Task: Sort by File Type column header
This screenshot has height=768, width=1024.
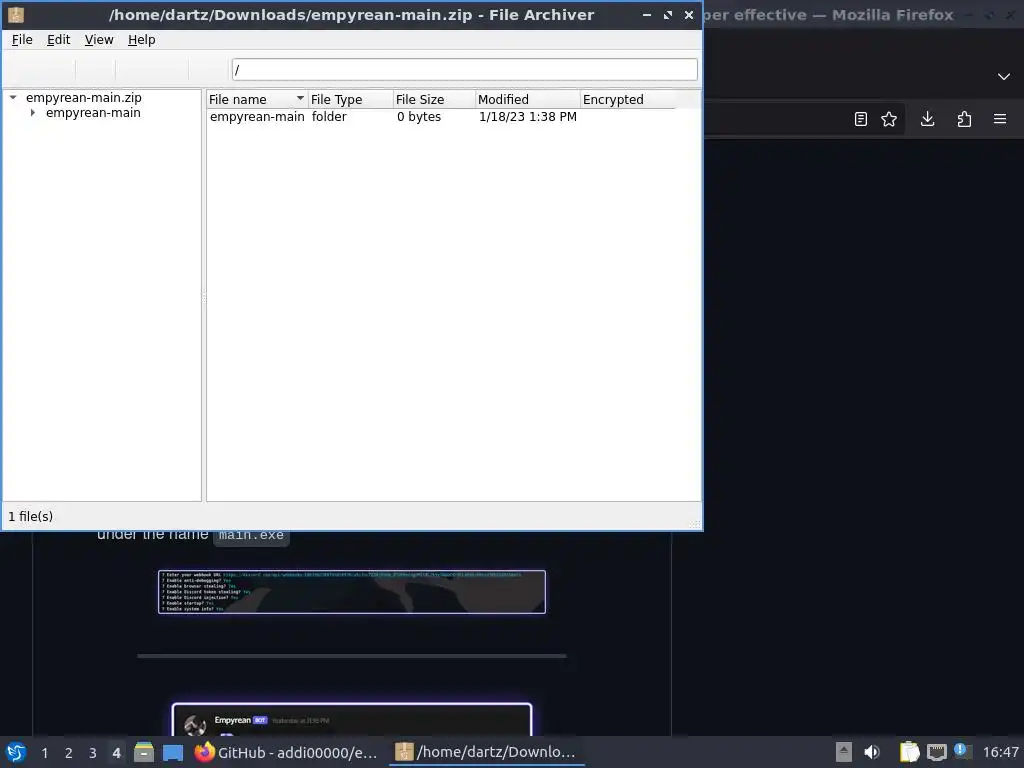Action: tap(350, 99)
